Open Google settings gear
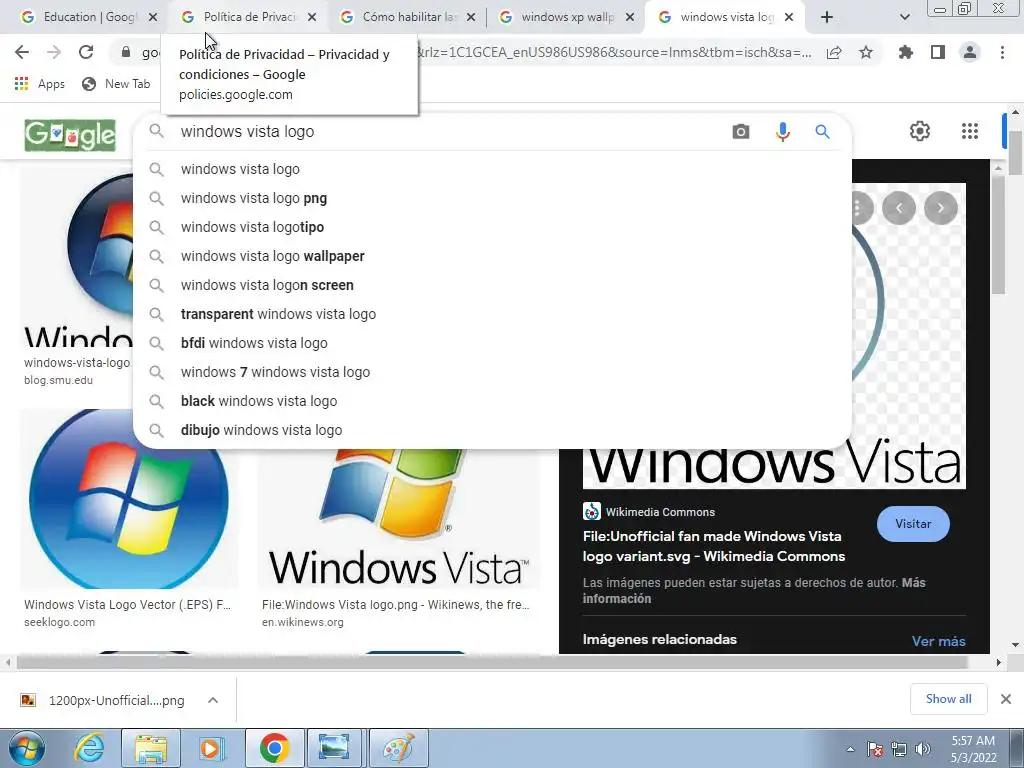 click(920, 131)
